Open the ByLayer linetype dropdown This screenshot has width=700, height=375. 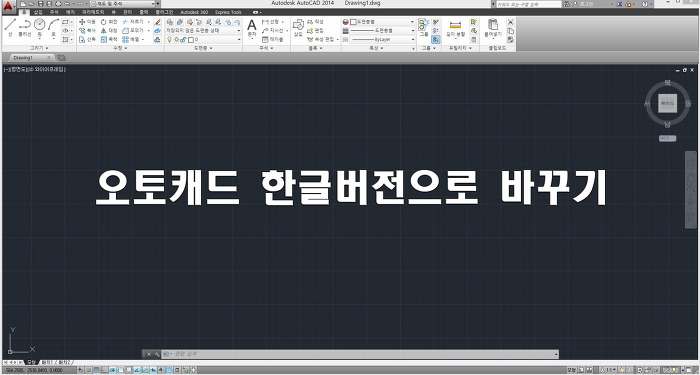[x=383, y=39]
